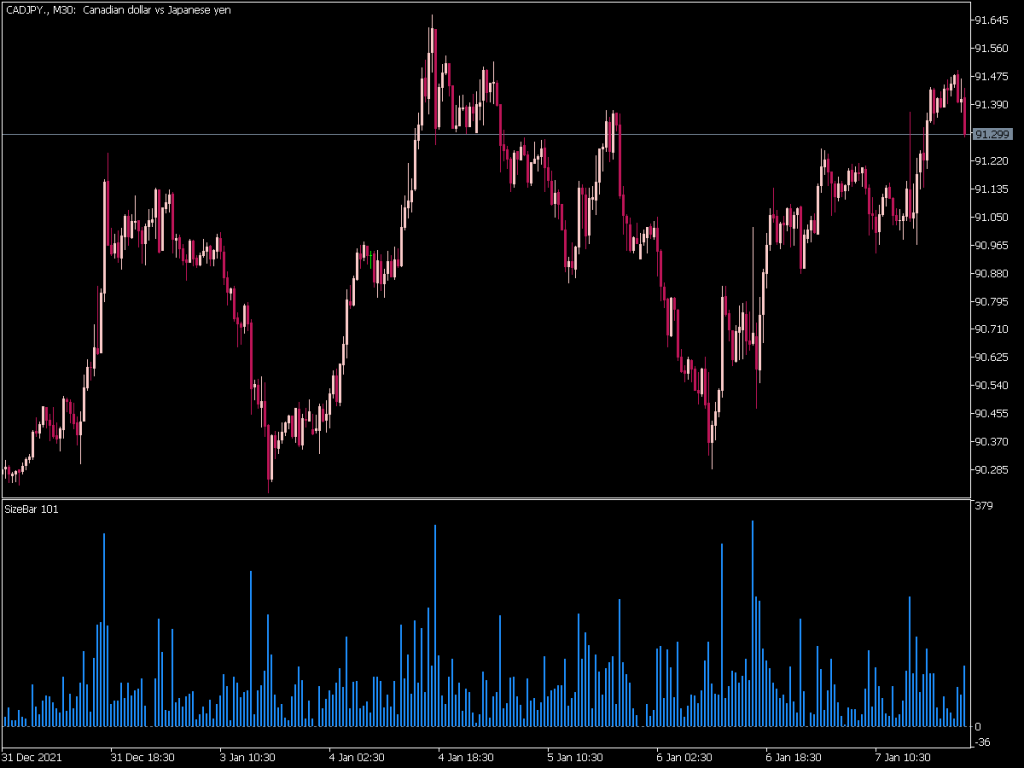Click the 0 level on indicator scale
The height and width of the screenshot is (768, 1024).
click(978, 726)
